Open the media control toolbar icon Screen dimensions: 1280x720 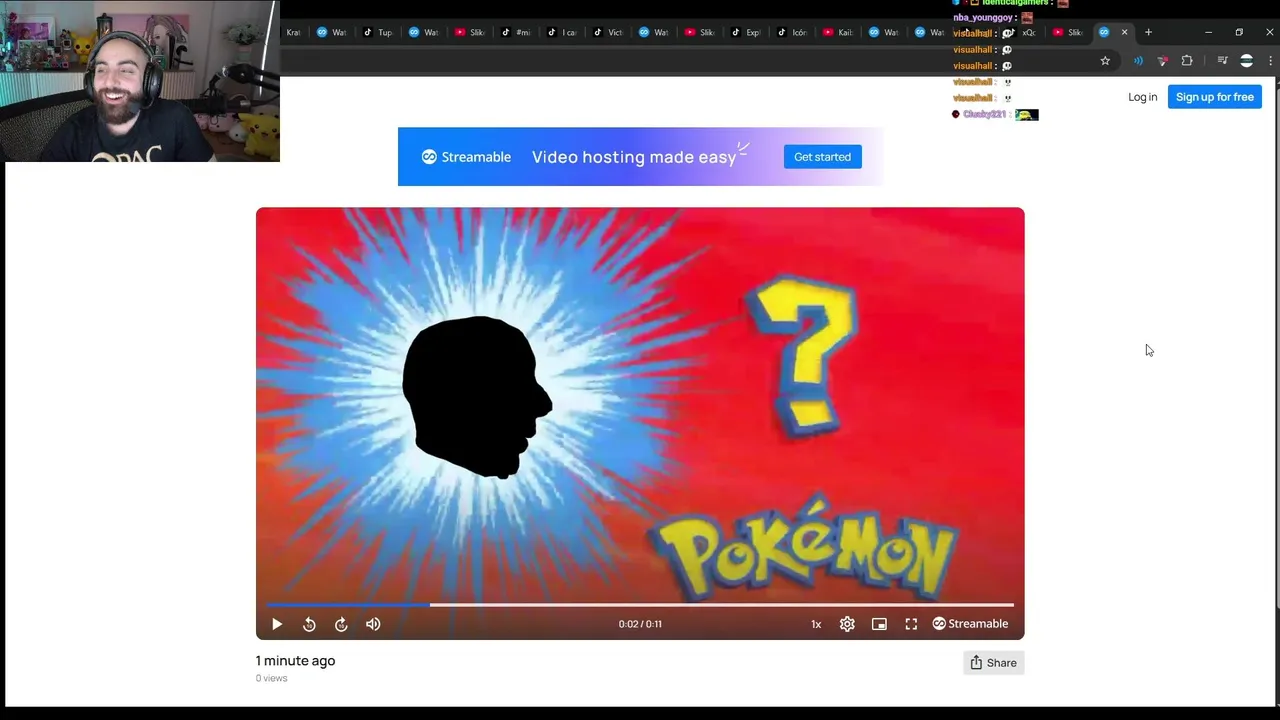1222,61
